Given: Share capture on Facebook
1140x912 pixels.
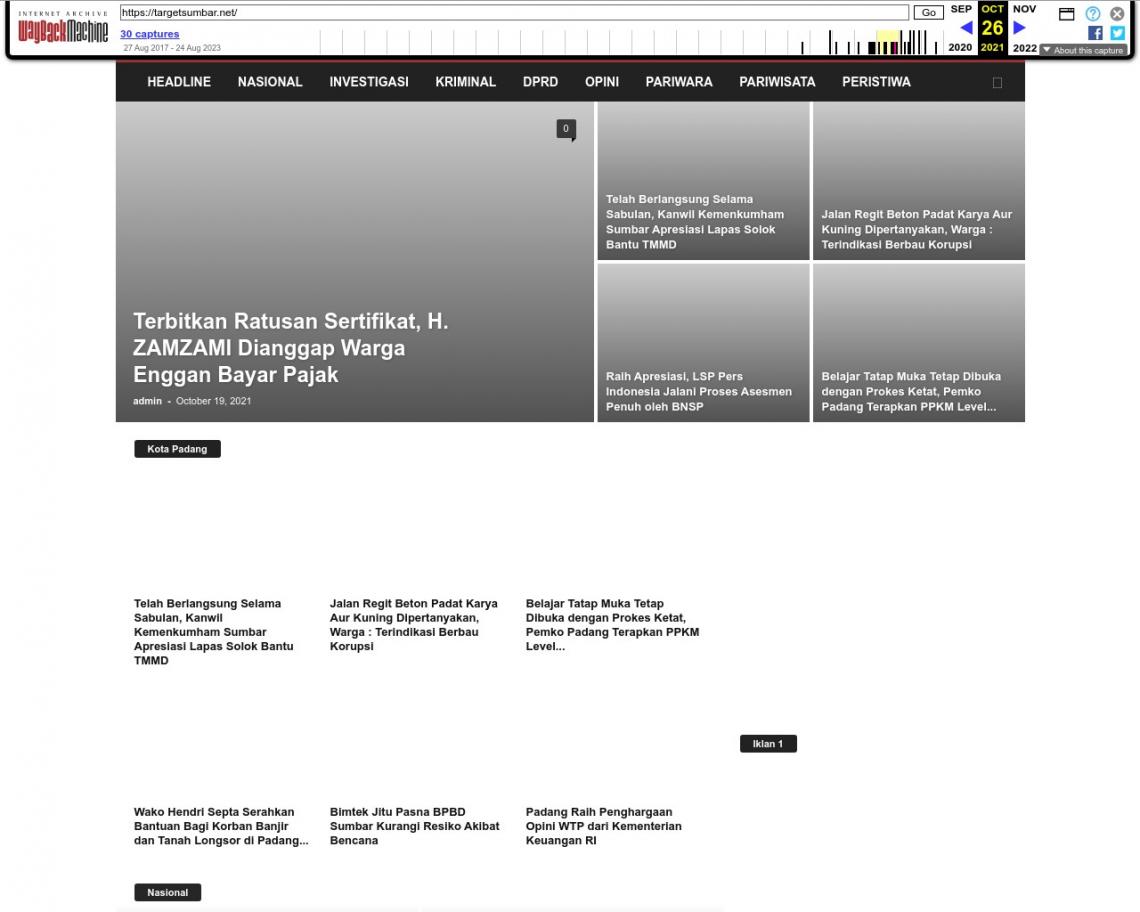Looking at the screenshot, I should 1095,33.
